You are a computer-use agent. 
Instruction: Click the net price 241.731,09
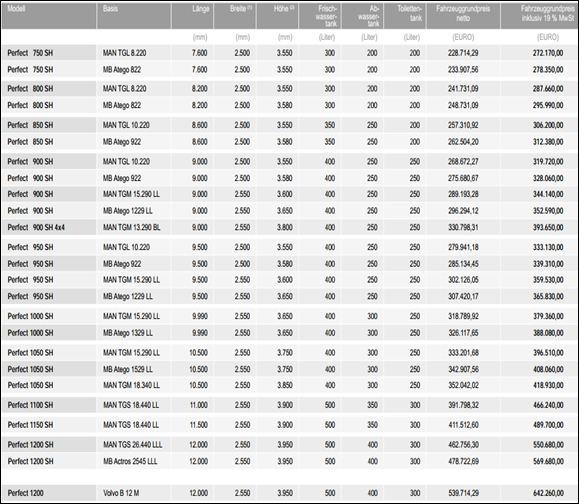click(463, 89)
